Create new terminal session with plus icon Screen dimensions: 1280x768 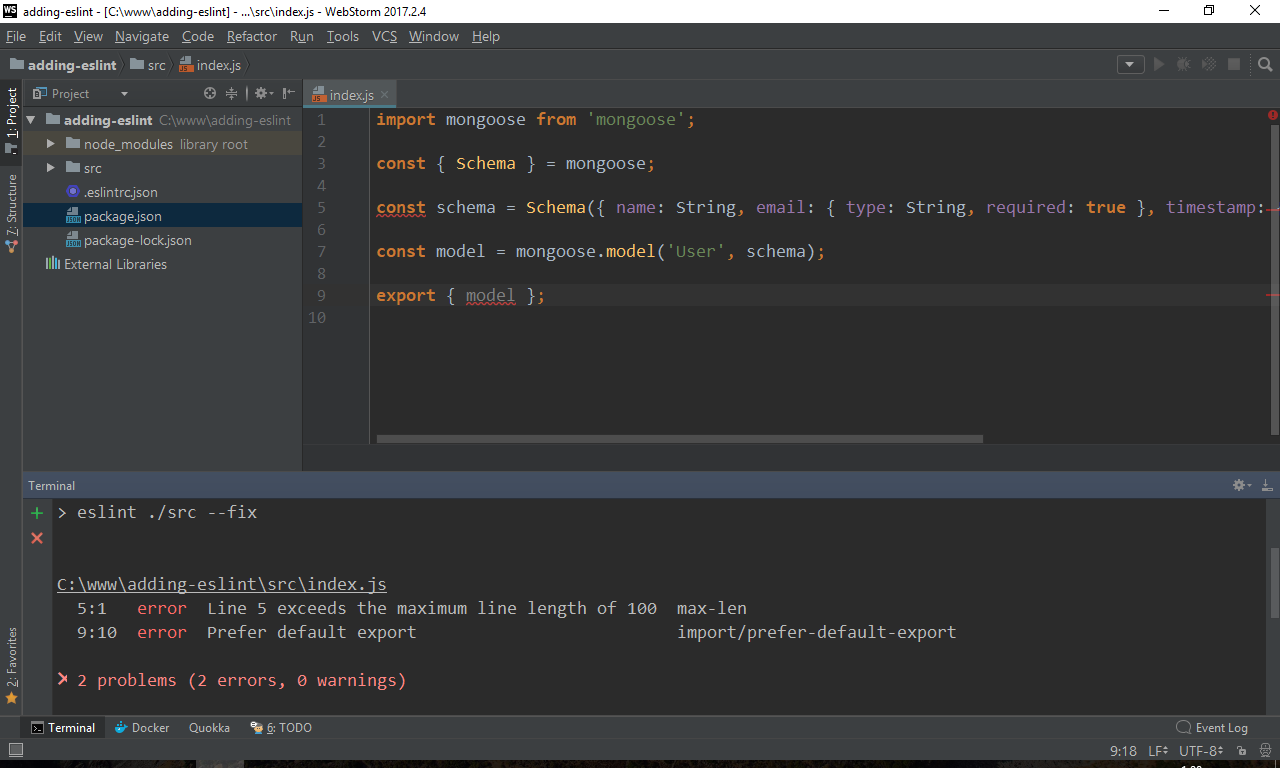pos(36,512)
